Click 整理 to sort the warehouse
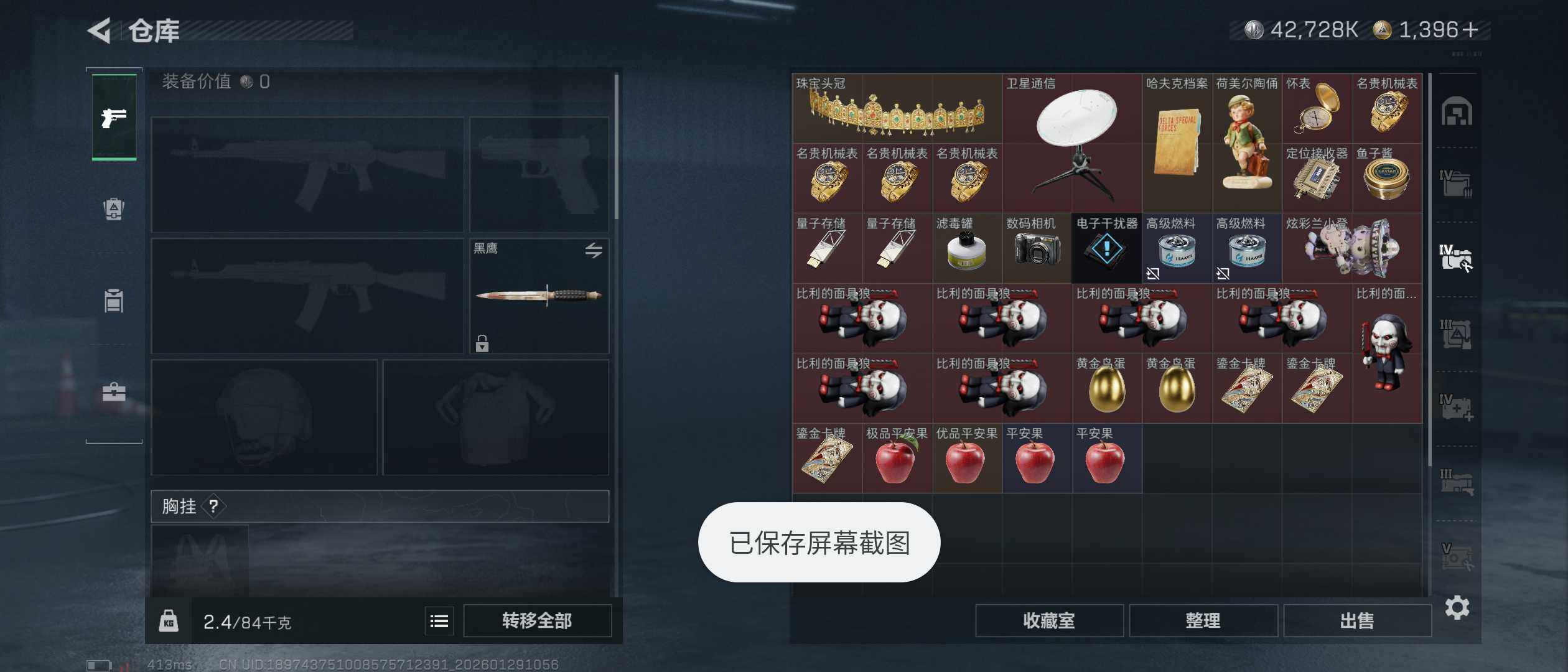This screenshot has height=672, width=1568. tap(1203, 620)
